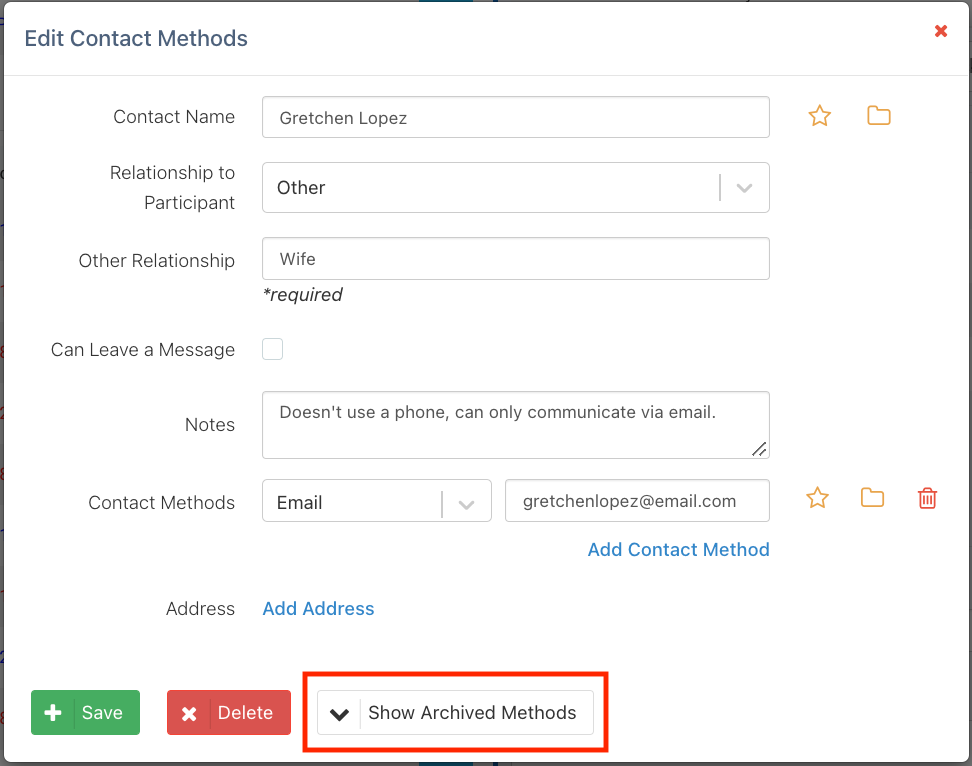The width and height of the screenshot is (972, 766).
Task: Star the contact name Gretchen Lopez
Action: pyautogui.click(x=820, y=116)
